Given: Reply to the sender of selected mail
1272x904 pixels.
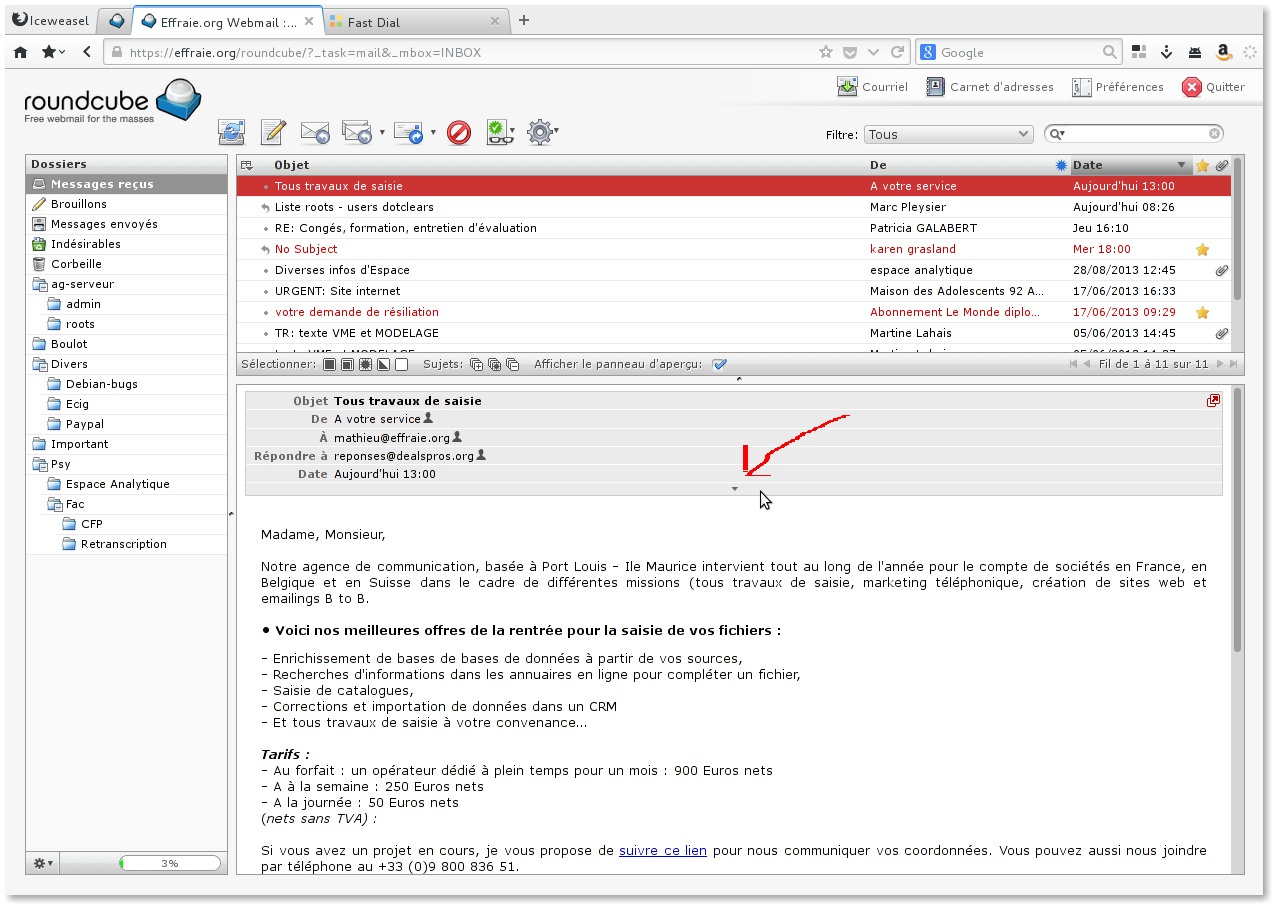Looking at the screenshot, I should pos(315,132).
